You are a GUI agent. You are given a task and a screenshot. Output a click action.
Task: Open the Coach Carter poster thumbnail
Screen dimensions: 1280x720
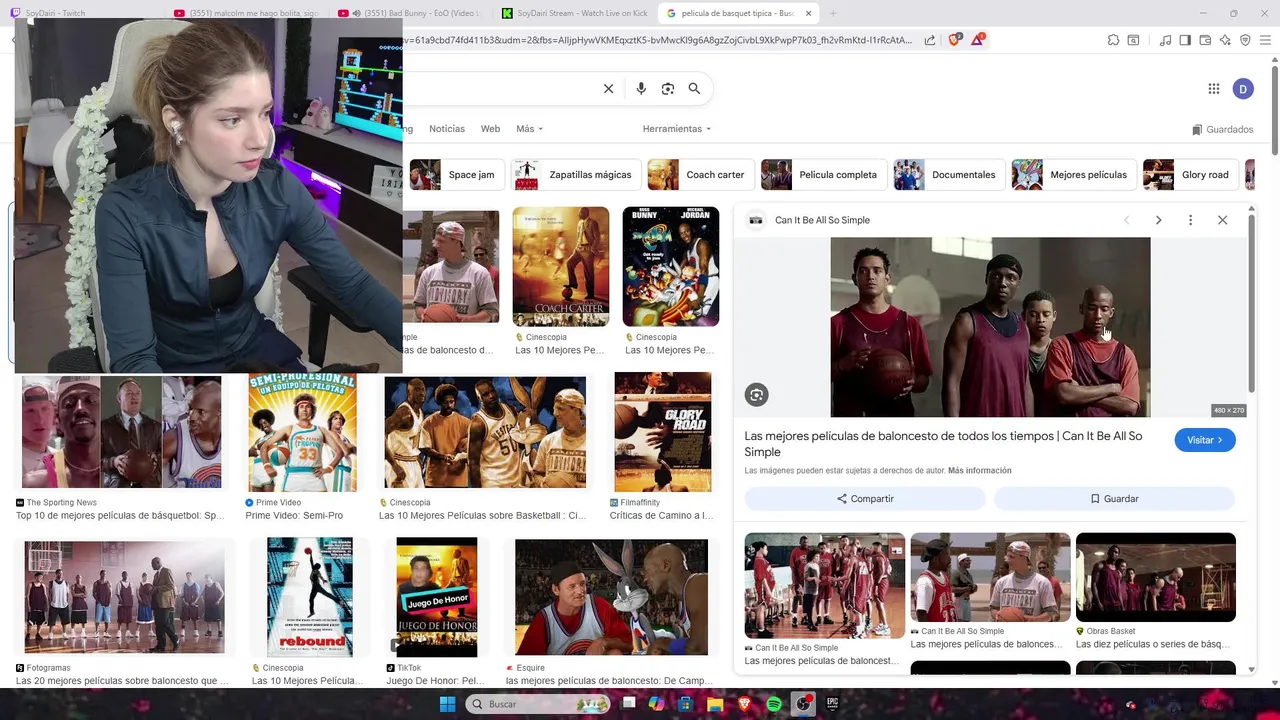point(561,267)
